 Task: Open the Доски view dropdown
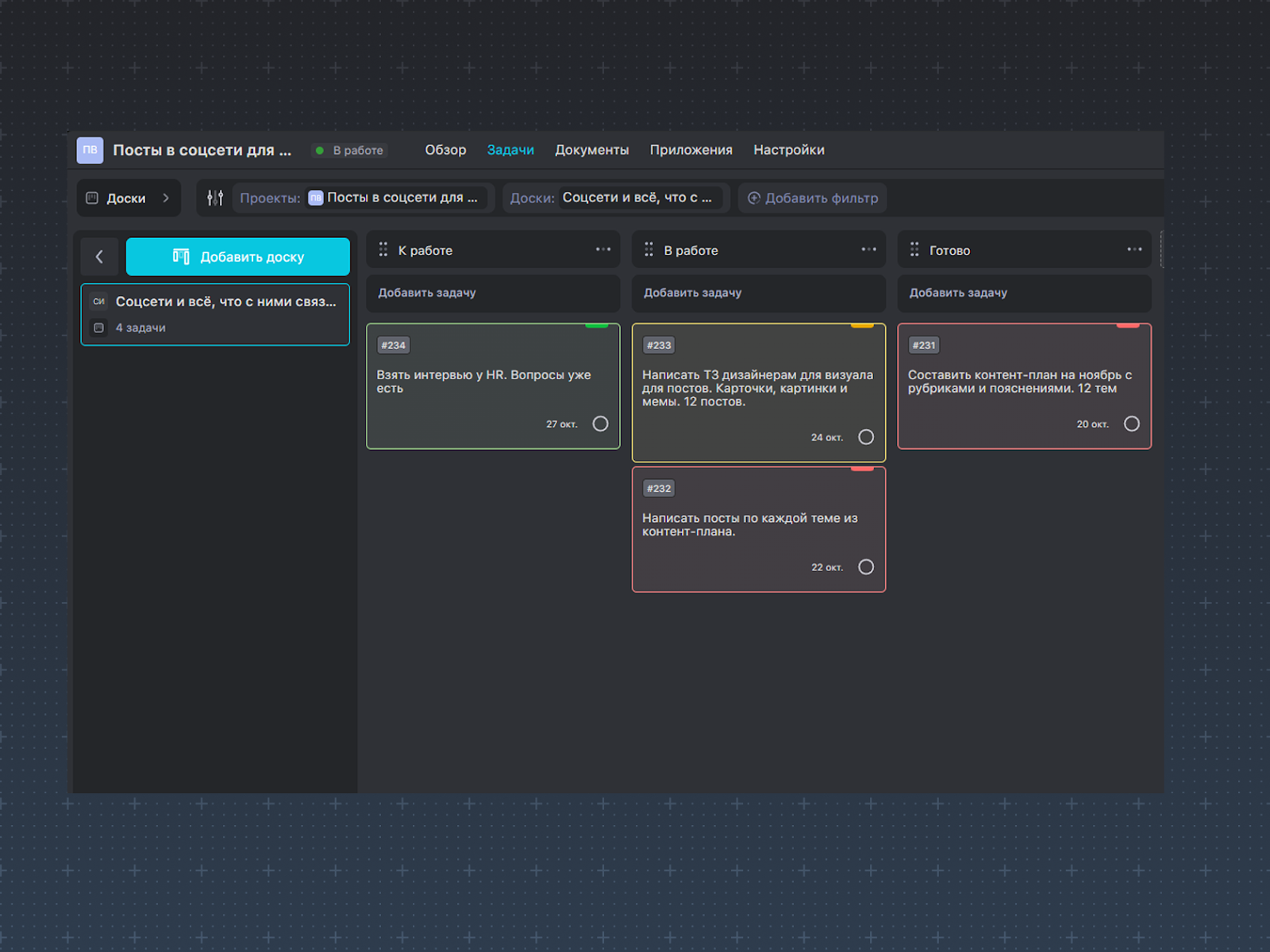(x=129, y=198)
